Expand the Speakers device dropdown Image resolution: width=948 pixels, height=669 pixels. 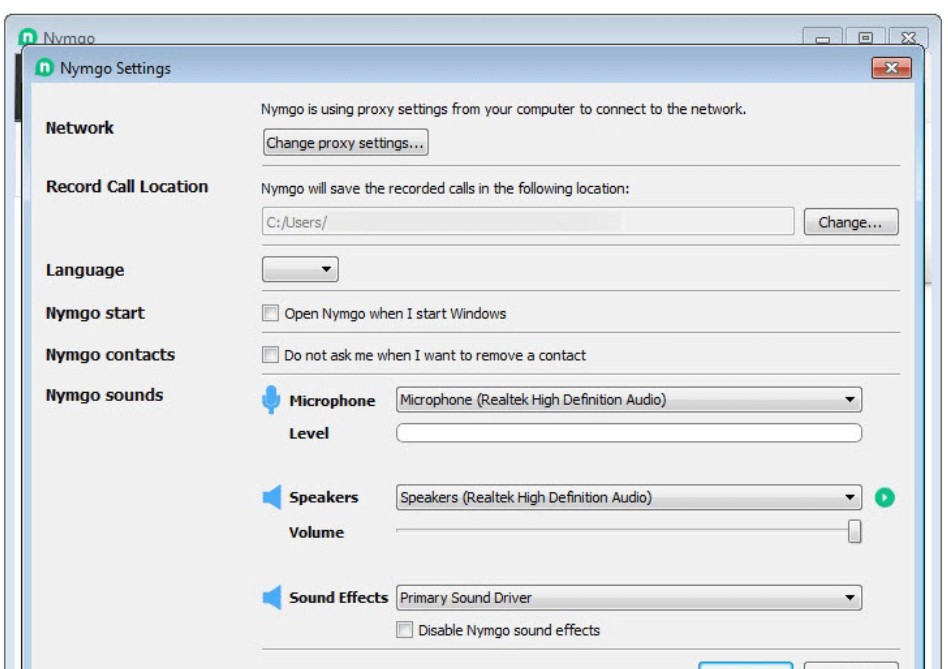[629, 497]
